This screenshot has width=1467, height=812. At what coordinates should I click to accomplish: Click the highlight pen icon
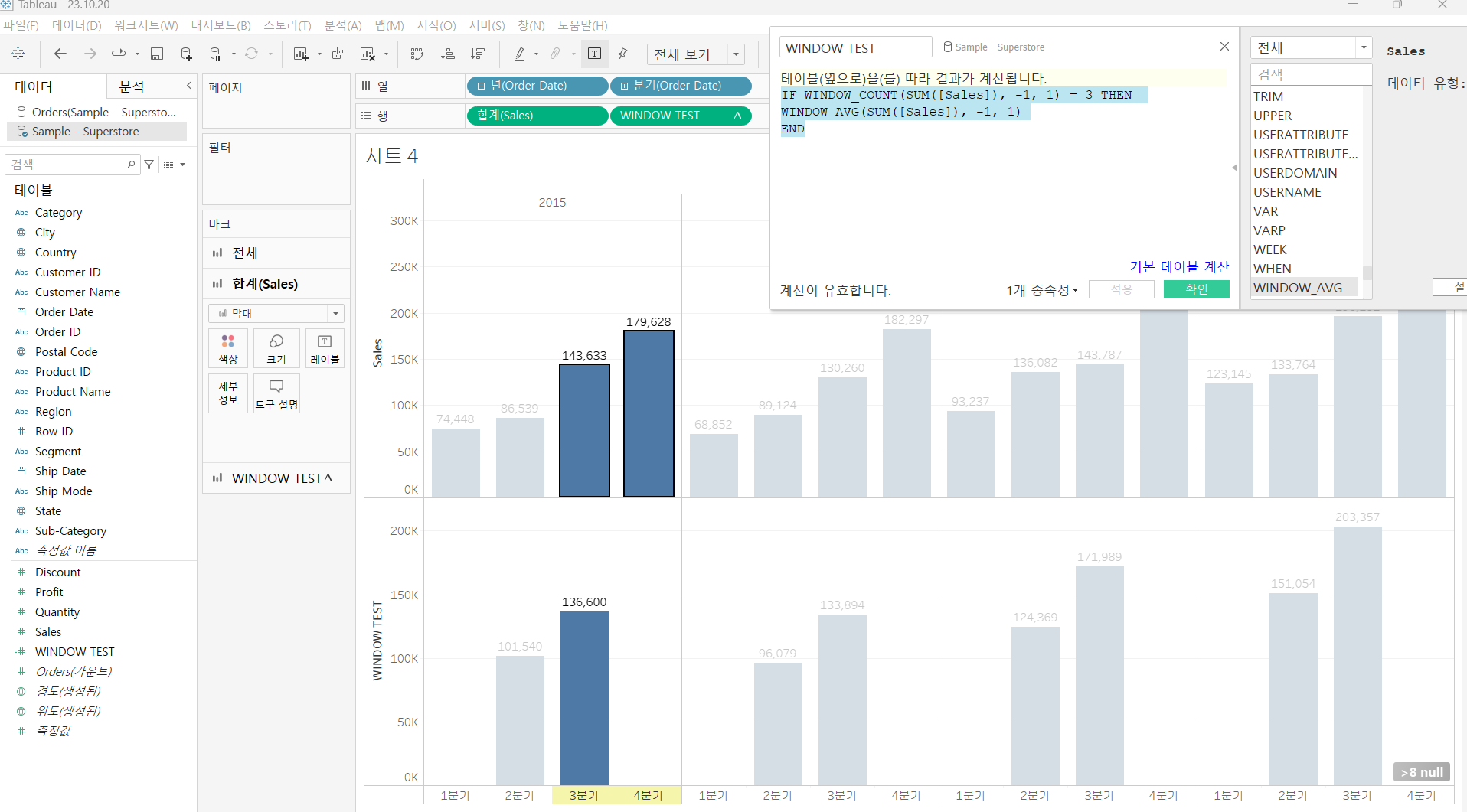coord(520,54)
